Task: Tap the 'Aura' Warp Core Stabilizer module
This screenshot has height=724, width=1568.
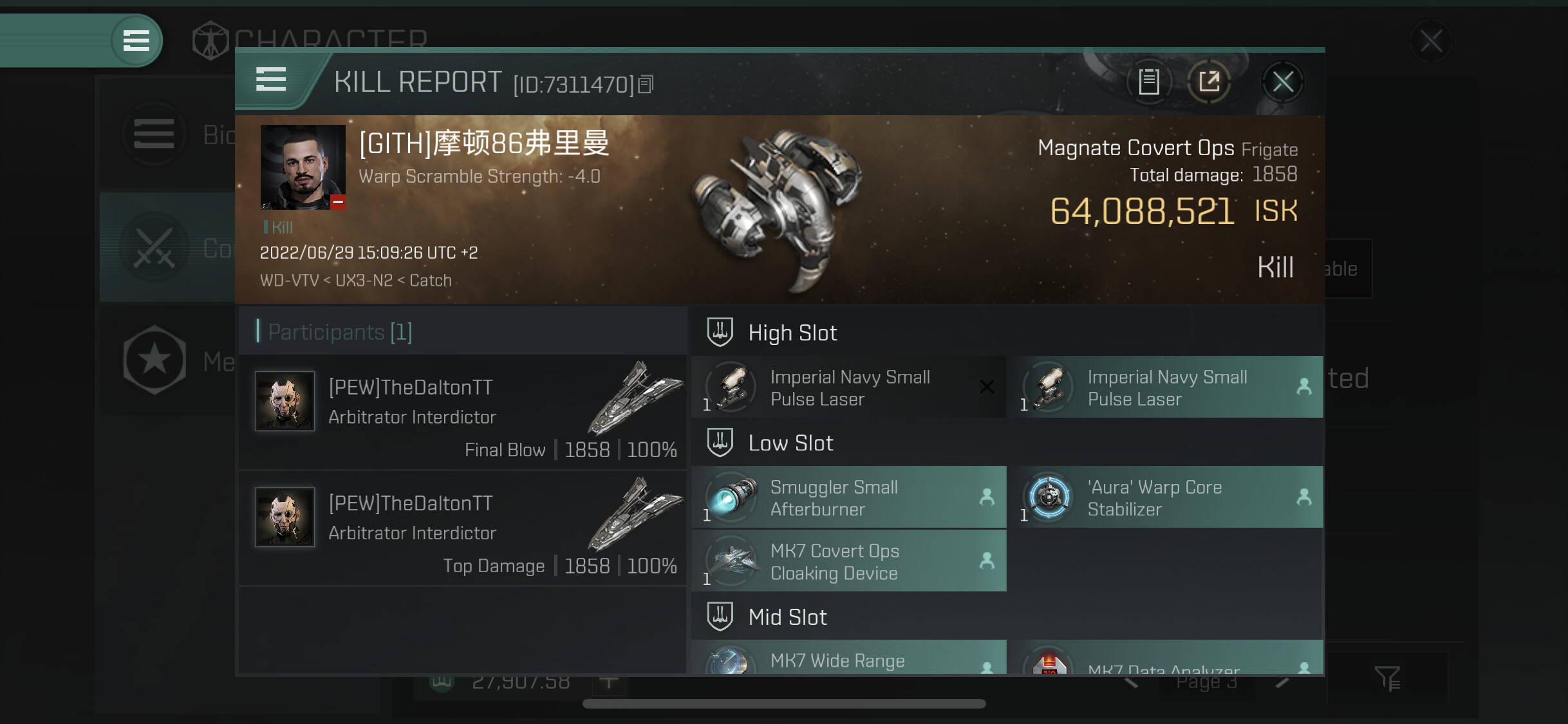Action: point(1166,497)
